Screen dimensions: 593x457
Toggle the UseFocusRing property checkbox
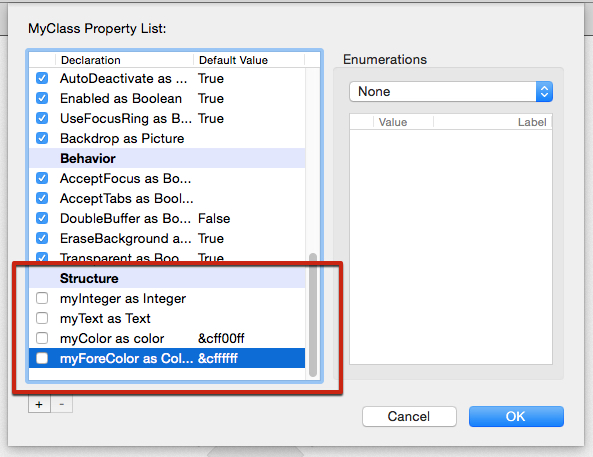click(42, 118)
